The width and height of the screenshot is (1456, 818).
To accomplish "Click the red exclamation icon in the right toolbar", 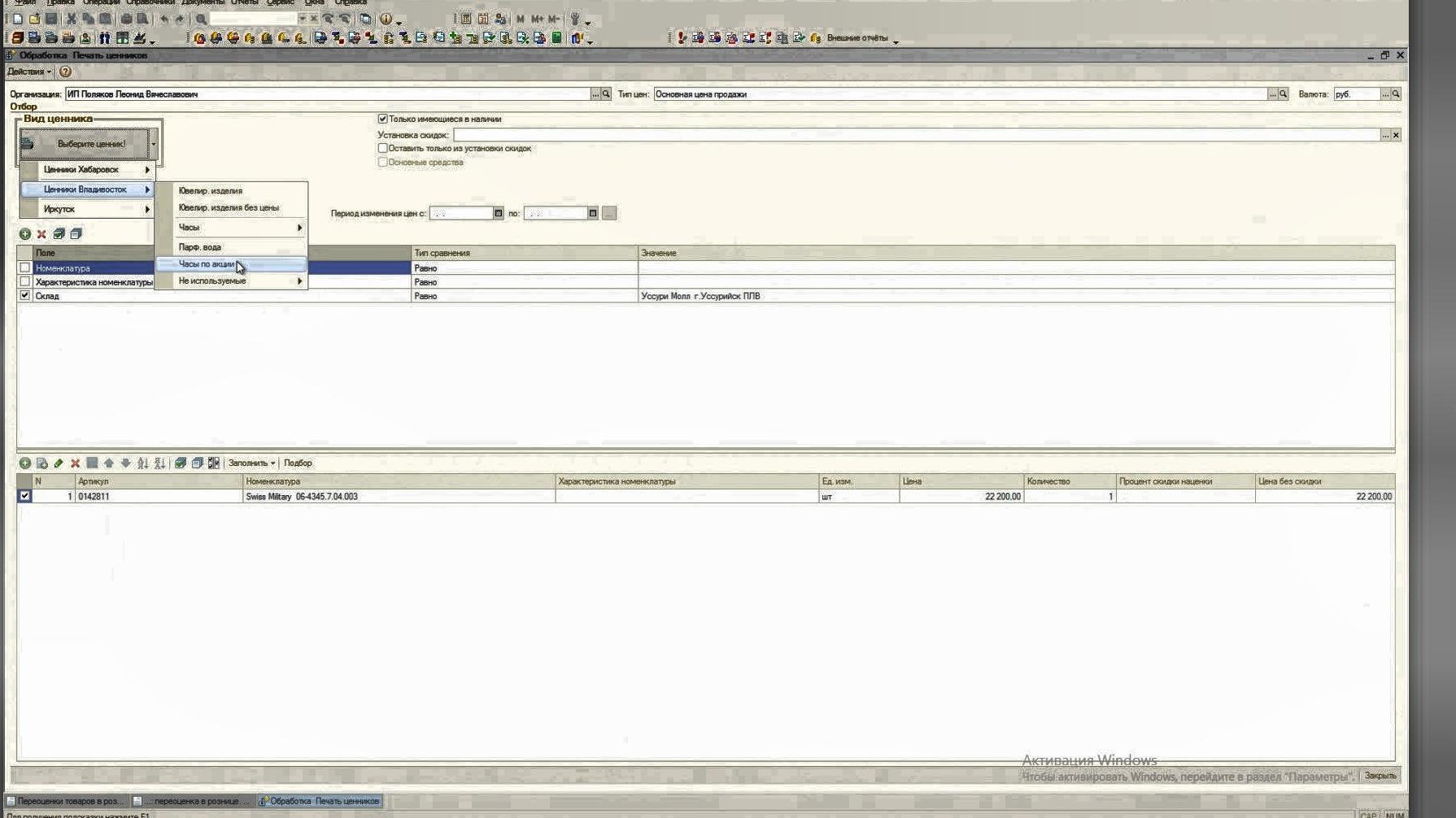I will coord(682,38).
